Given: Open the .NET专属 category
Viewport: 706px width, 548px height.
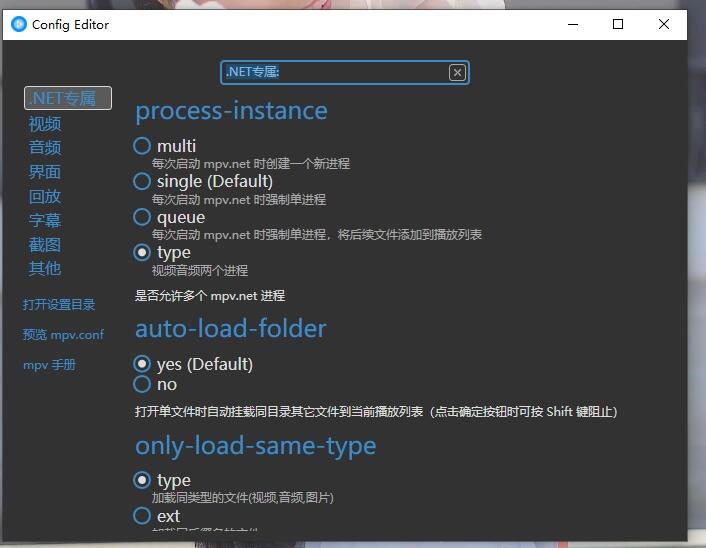Looking at the screenshot, I should coord(67,98).
